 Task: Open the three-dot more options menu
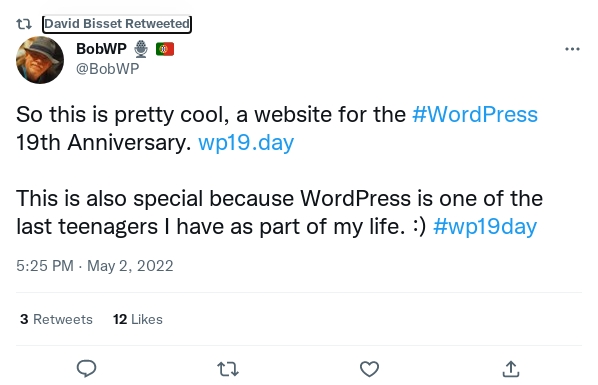pyautogui.click(x=572, y=49)
